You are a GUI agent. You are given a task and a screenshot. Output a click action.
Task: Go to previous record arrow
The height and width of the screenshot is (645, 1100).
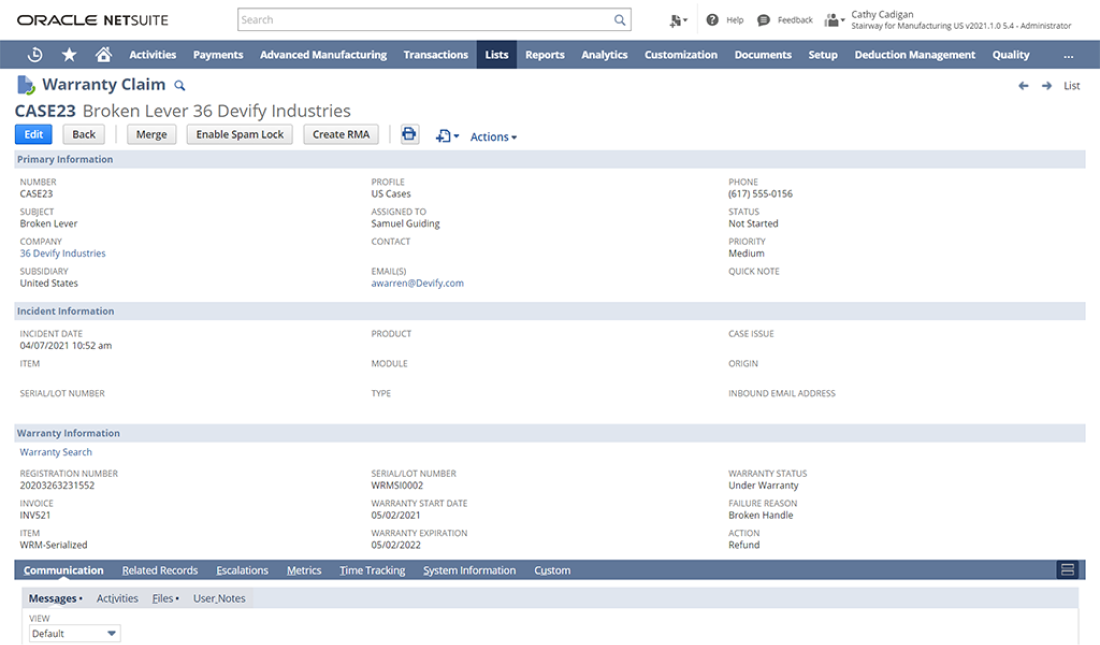pos(1023,86)
